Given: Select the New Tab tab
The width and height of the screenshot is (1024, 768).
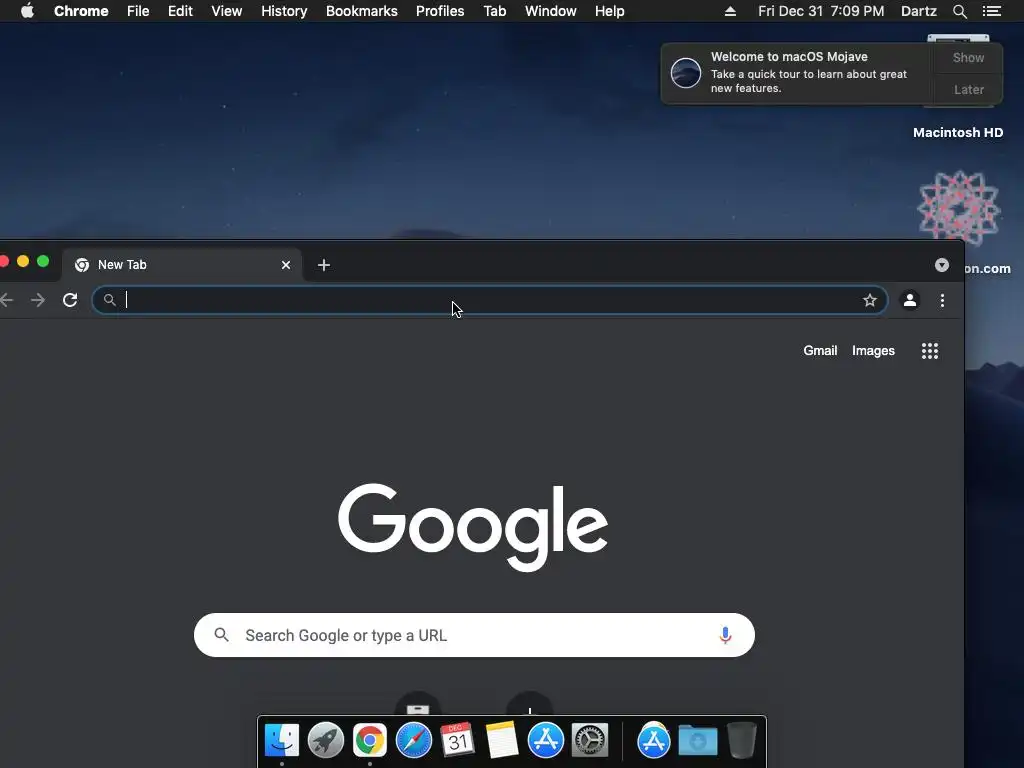Looking at the screenshot, I should (182, 264).
